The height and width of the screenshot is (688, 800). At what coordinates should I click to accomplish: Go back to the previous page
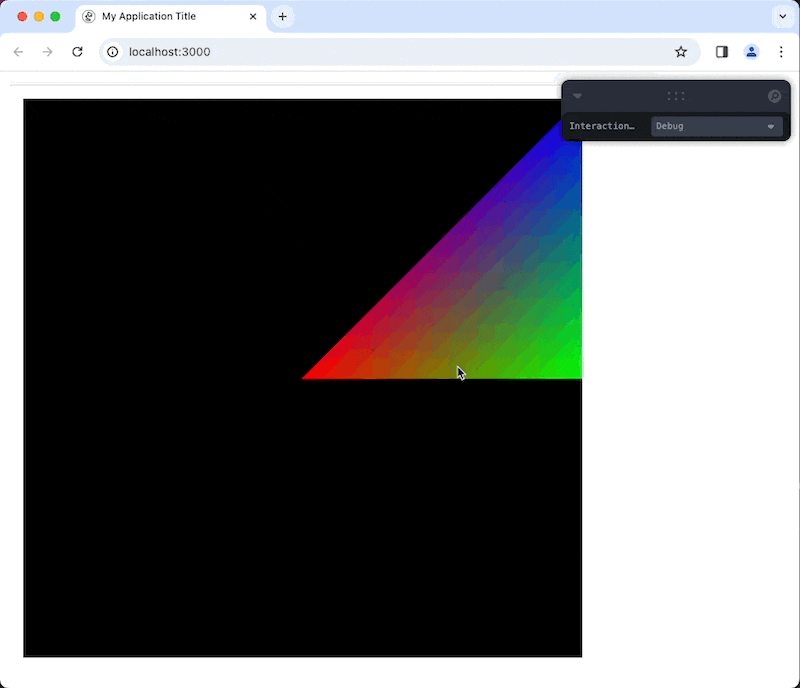pos(18,52)
